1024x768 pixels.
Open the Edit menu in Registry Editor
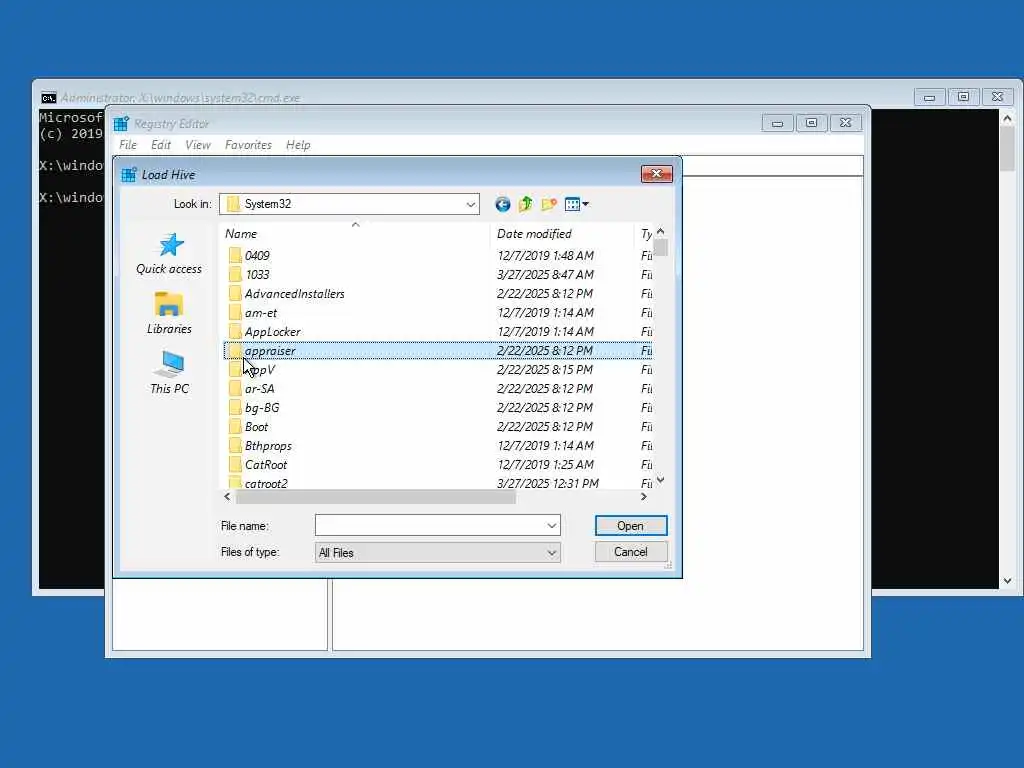(x=161, y=145)
